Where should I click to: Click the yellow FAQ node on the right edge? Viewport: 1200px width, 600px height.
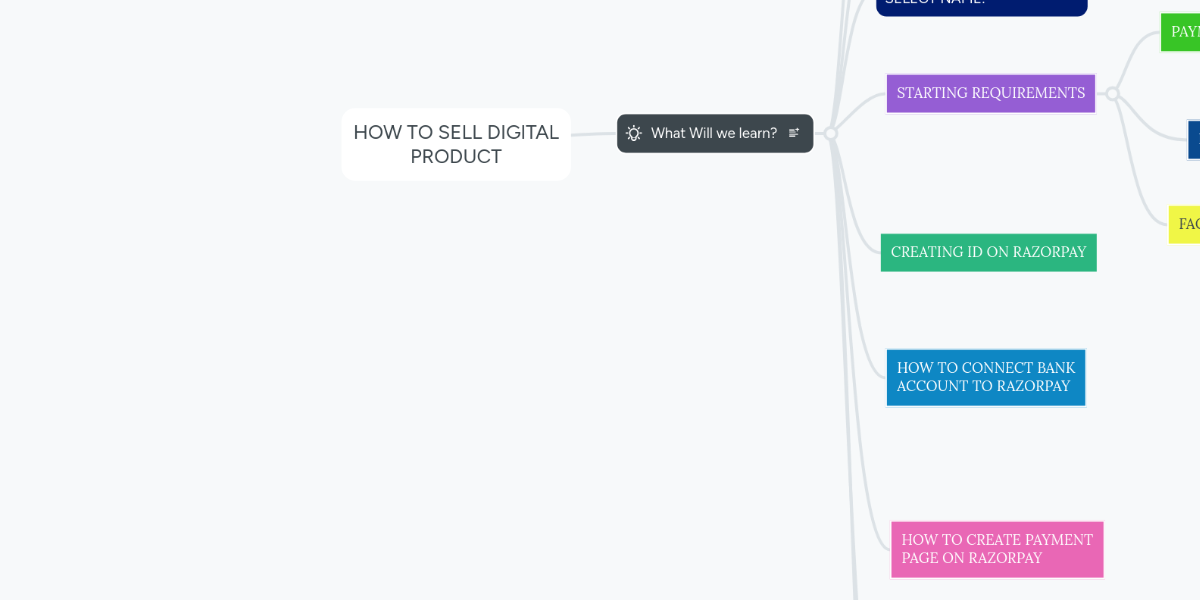point(1184,224)
